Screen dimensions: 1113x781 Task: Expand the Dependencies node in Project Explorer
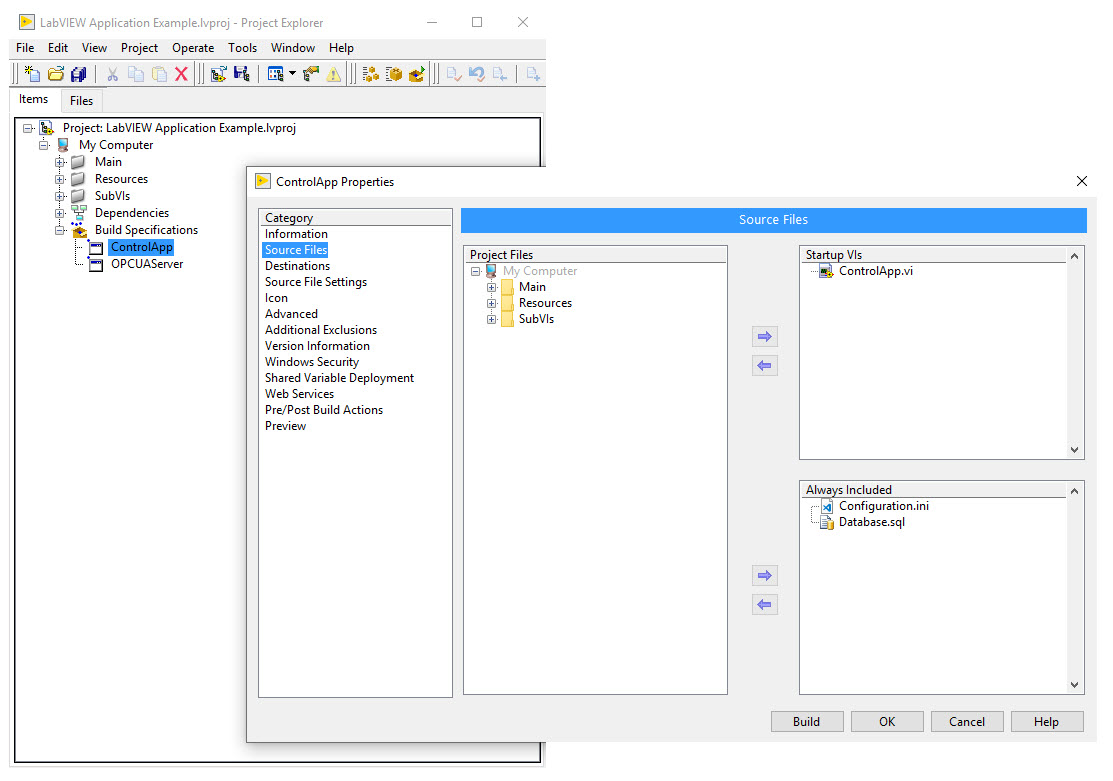tap(60, 214)
